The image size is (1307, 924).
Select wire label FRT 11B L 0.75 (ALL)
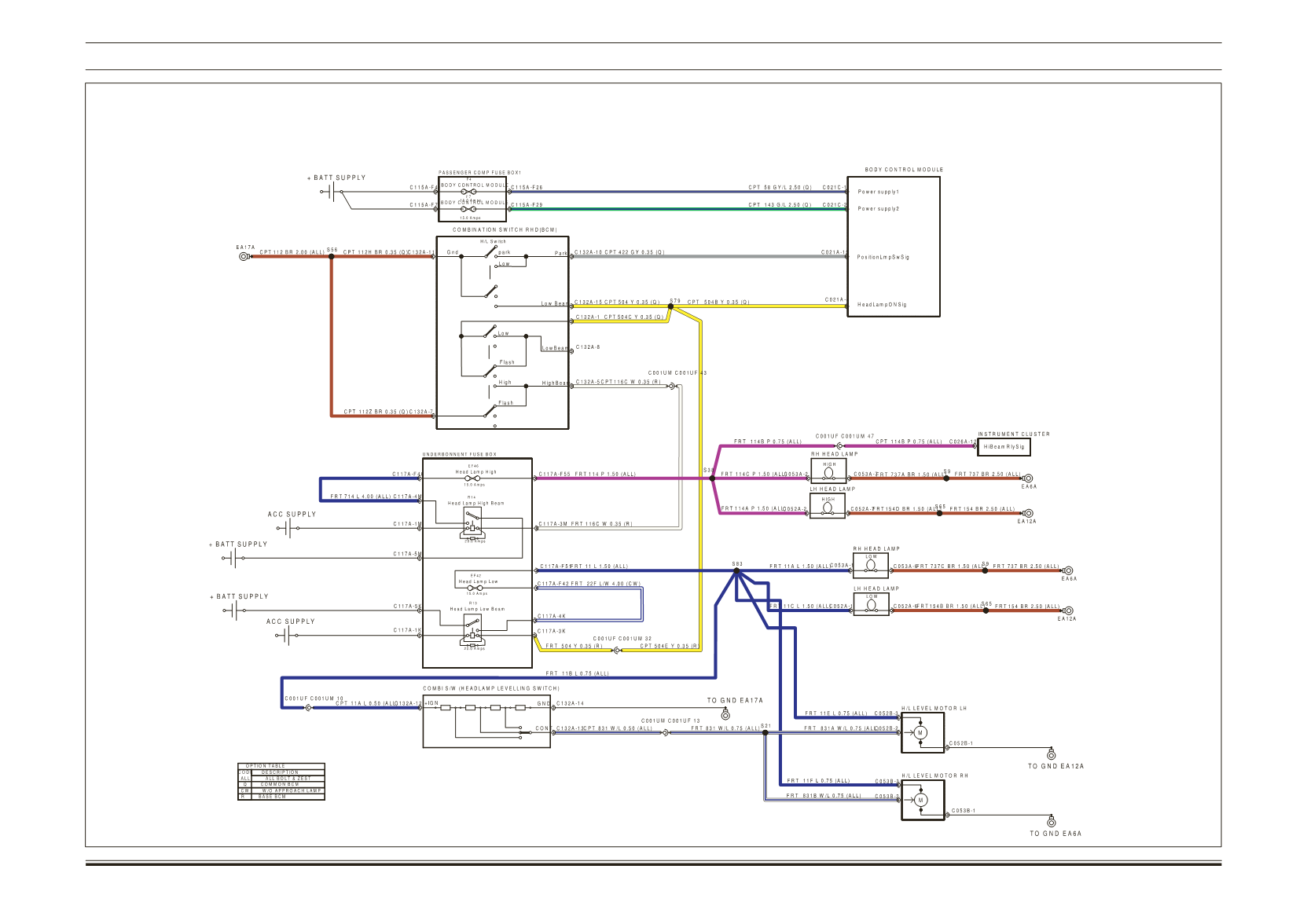point(578,674)
